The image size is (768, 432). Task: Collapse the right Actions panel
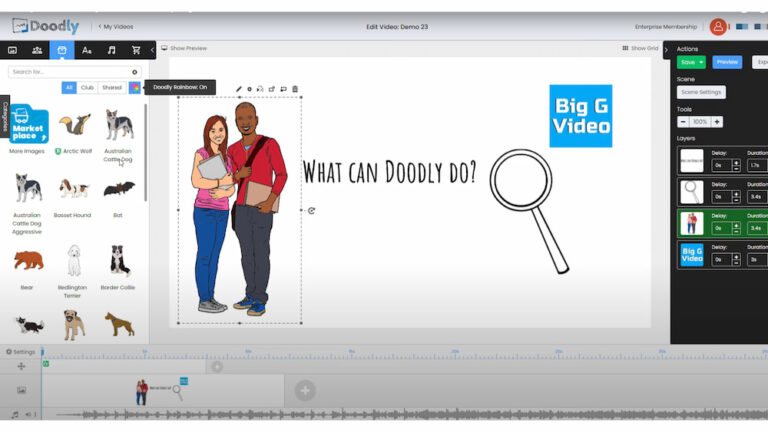pos(666,49)
